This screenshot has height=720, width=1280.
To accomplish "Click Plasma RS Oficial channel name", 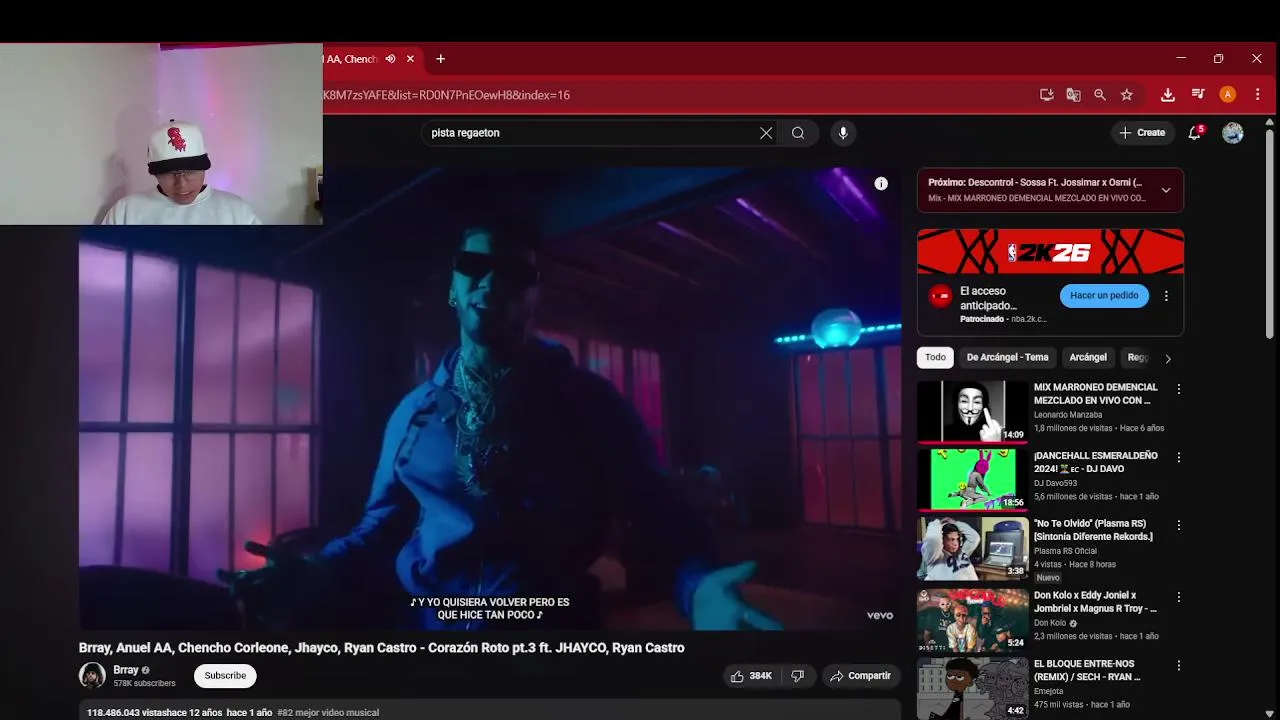I will [1065, 551].
